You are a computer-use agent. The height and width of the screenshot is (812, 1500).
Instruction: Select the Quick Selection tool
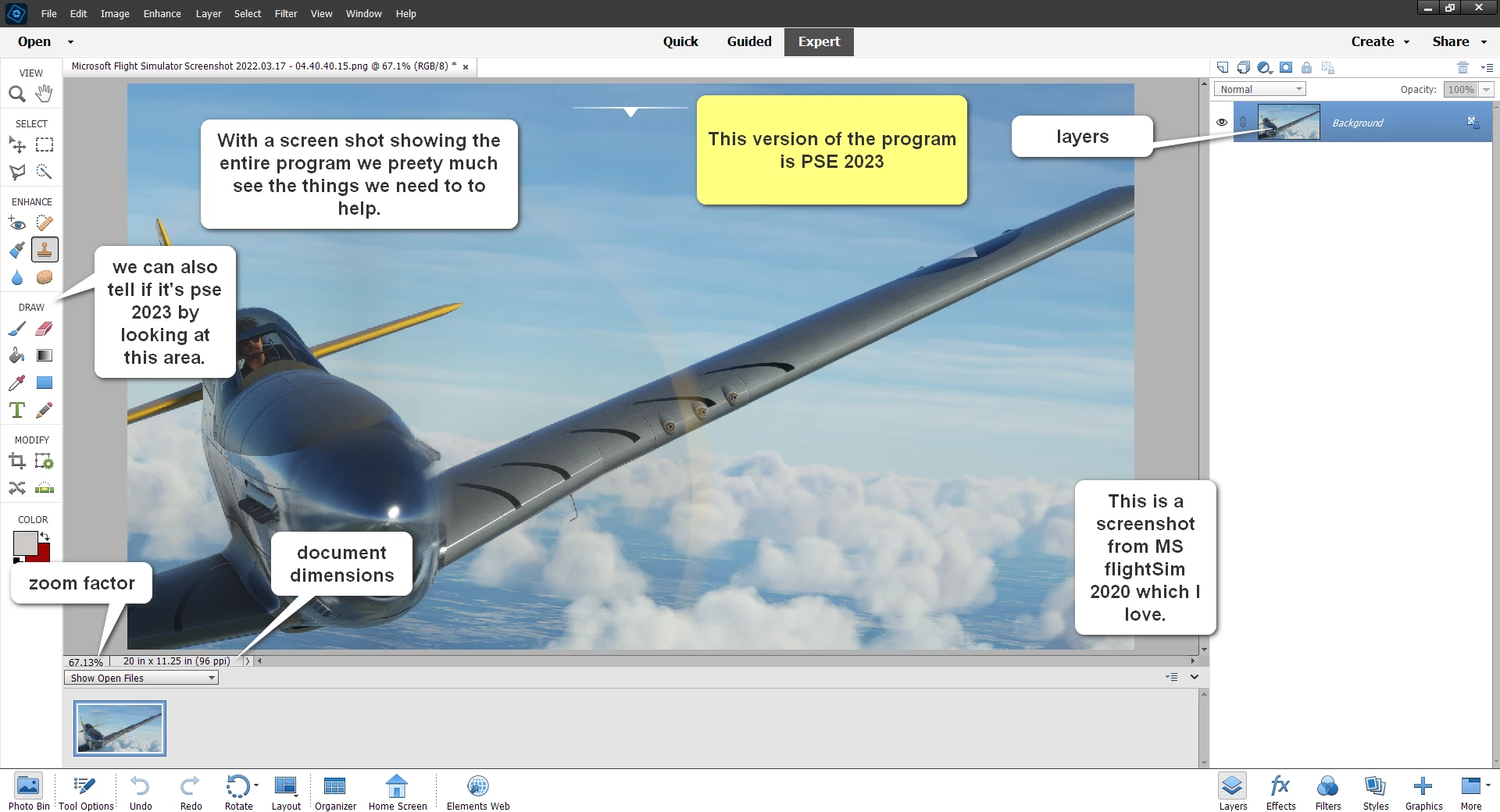coord(45,172)
